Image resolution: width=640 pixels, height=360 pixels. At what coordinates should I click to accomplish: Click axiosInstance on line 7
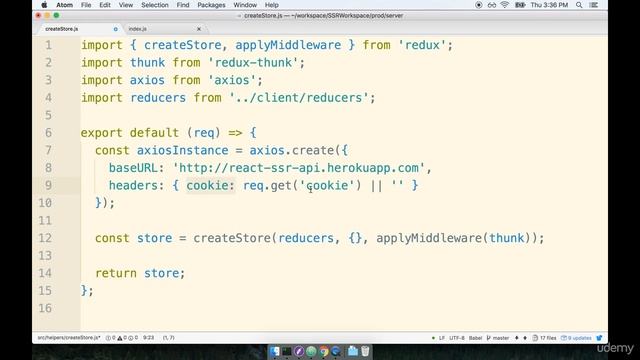(182, 151)
